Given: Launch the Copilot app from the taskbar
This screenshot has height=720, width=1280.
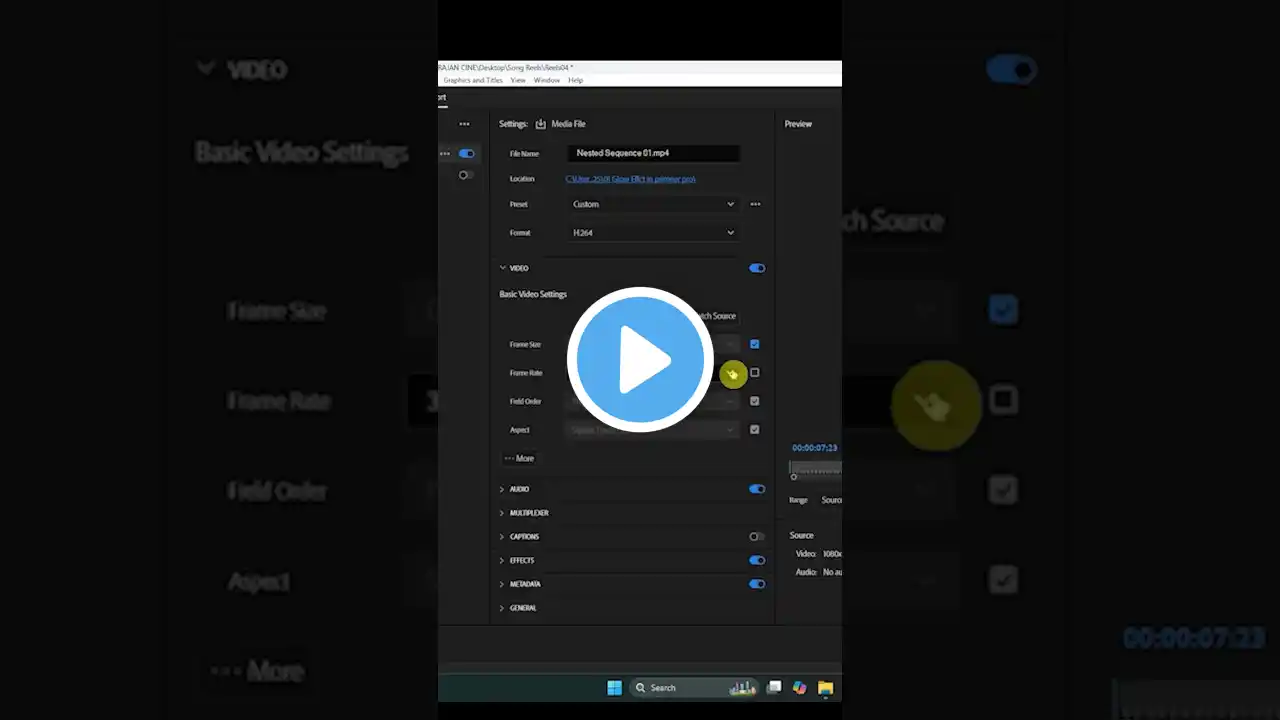Looking at the screenshot, I should (799, 688).
